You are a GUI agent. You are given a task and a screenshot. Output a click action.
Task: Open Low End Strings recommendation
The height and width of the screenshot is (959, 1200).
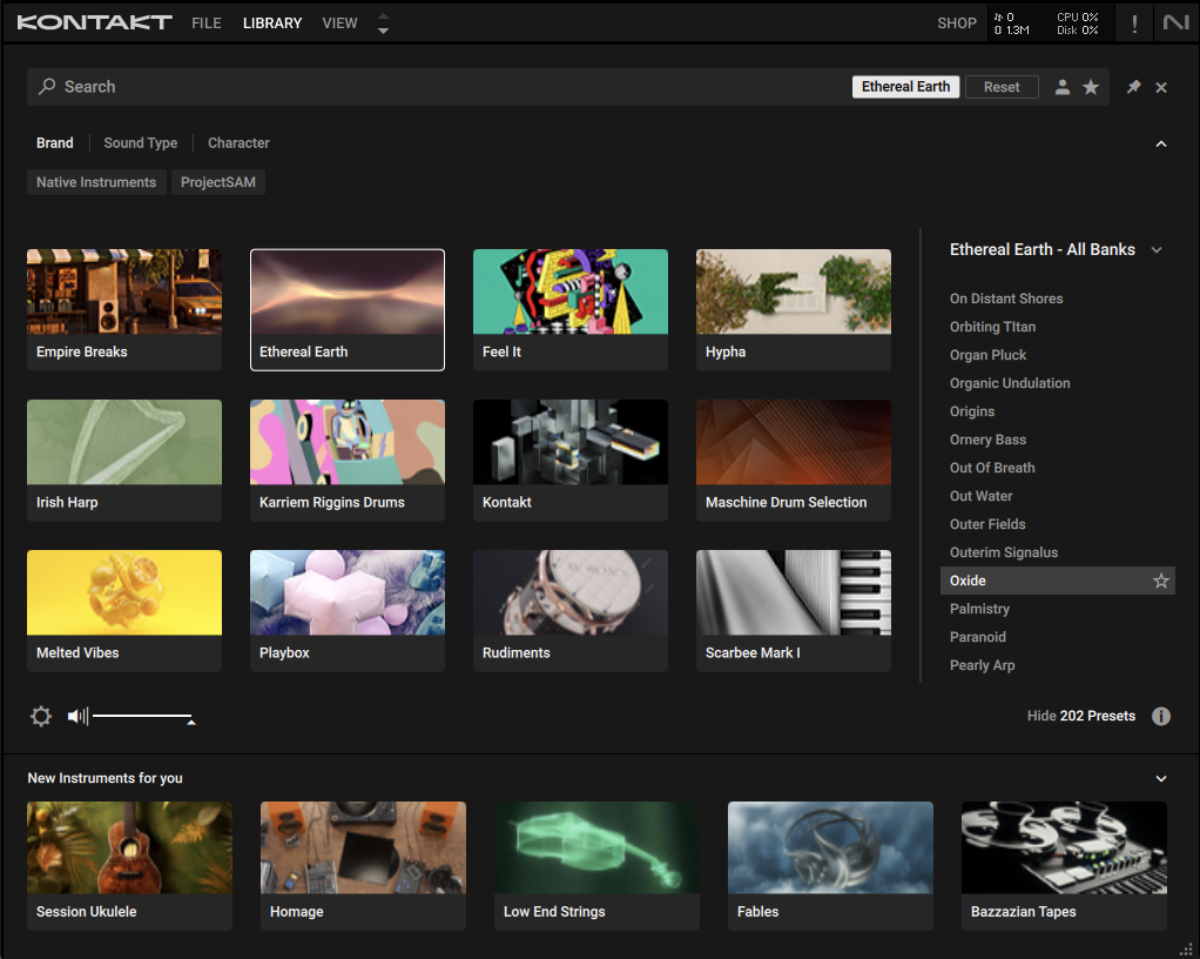coord(597,866)
